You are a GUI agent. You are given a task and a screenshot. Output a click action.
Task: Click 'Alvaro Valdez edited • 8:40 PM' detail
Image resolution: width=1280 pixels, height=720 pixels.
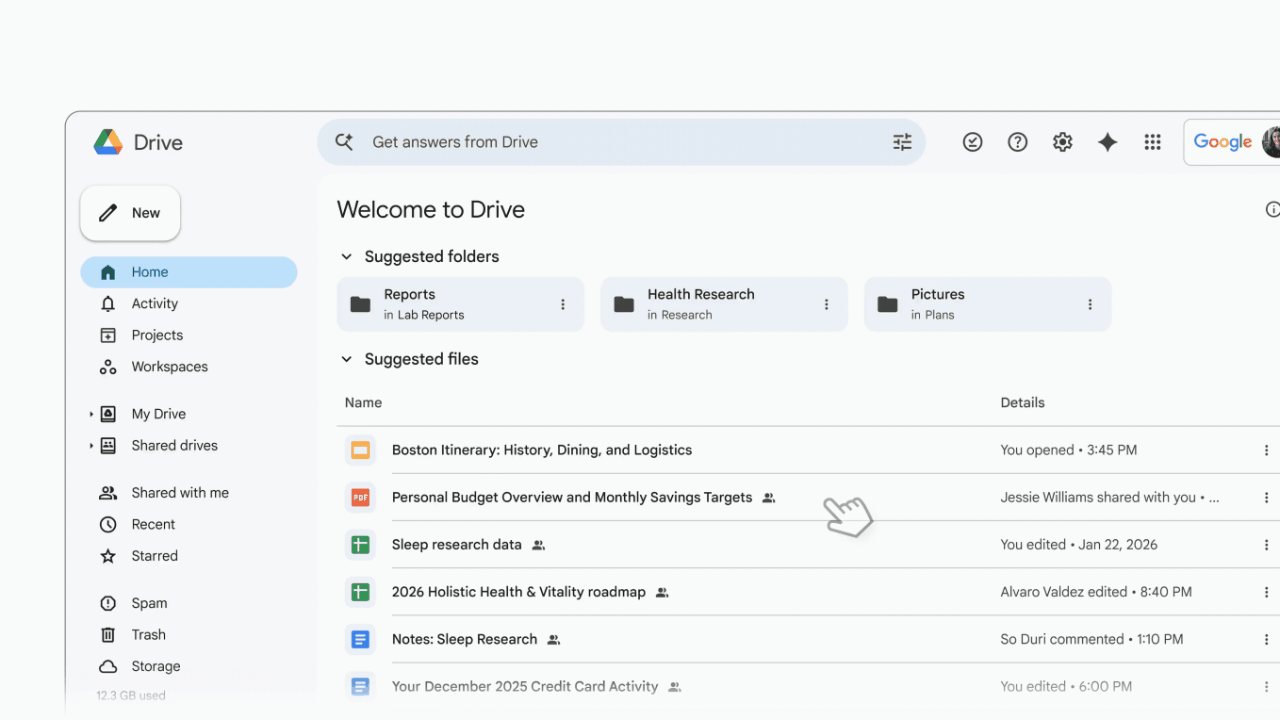(x=1096, y=592)
